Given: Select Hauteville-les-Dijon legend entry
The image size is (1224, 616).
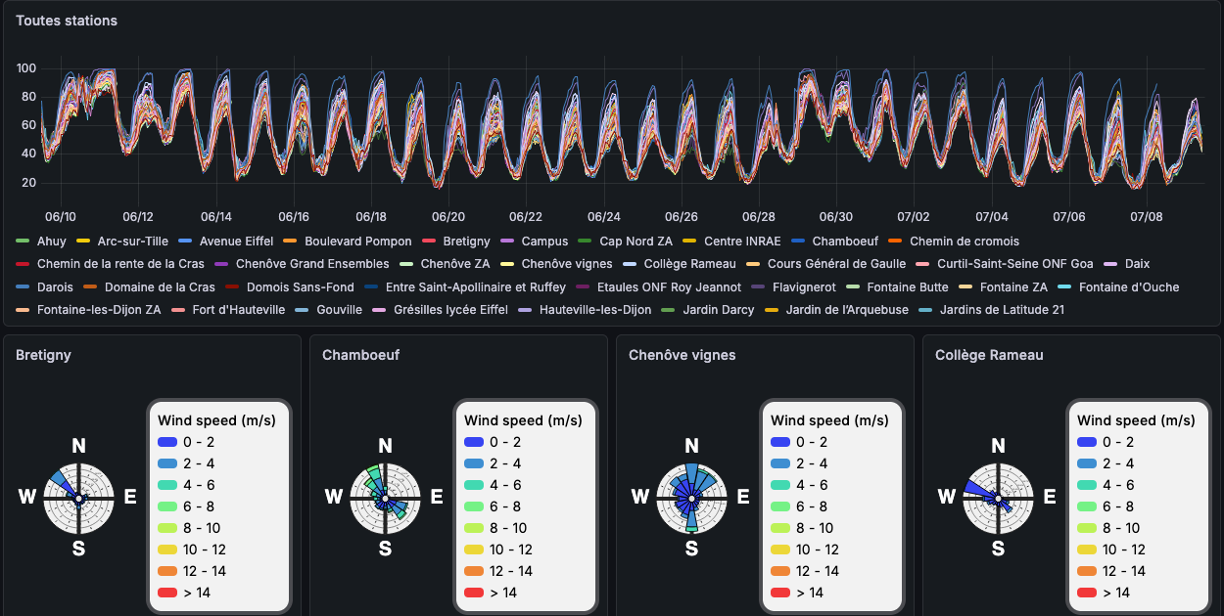Looking at the screenshot, I should (x=595, y=310).
